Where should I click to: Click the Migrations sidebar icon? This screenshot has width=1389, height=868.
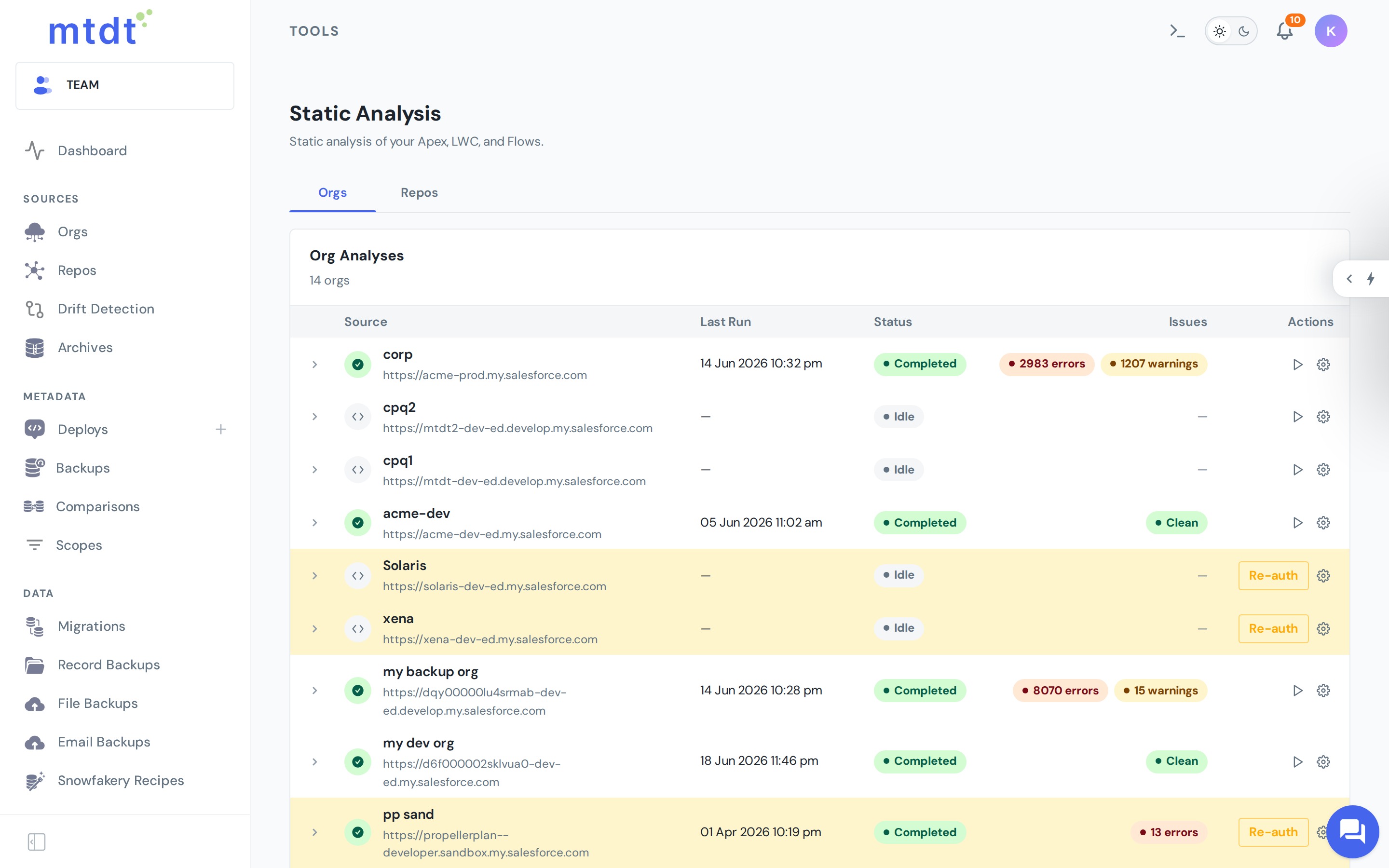pos(34,626)
